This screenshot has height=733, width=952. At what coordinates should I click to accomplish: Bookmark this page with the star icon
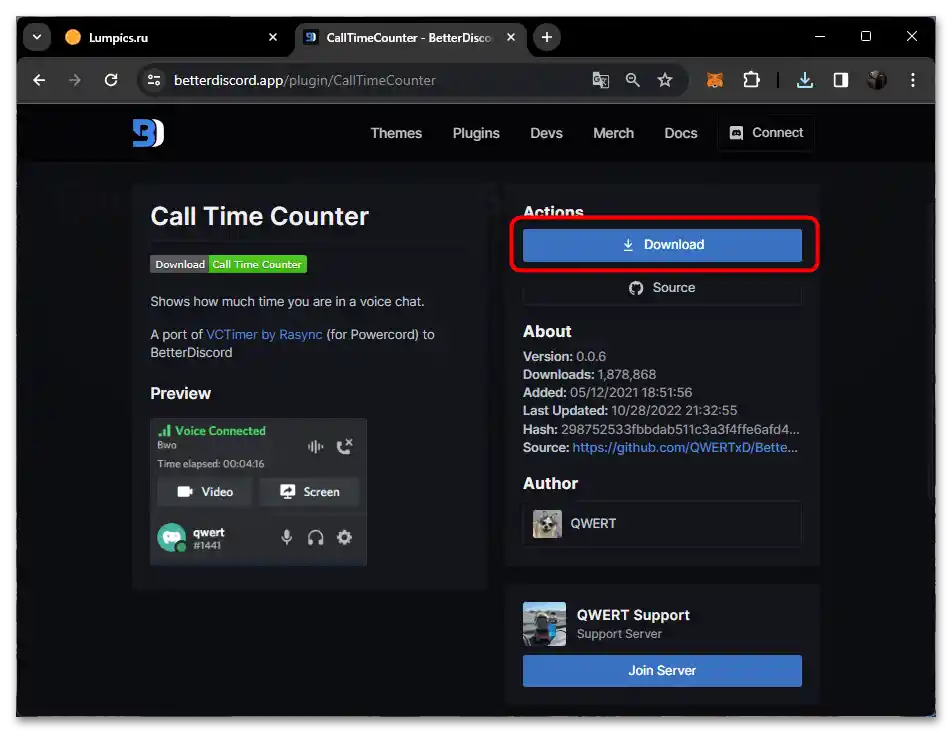tap(665, 80)
